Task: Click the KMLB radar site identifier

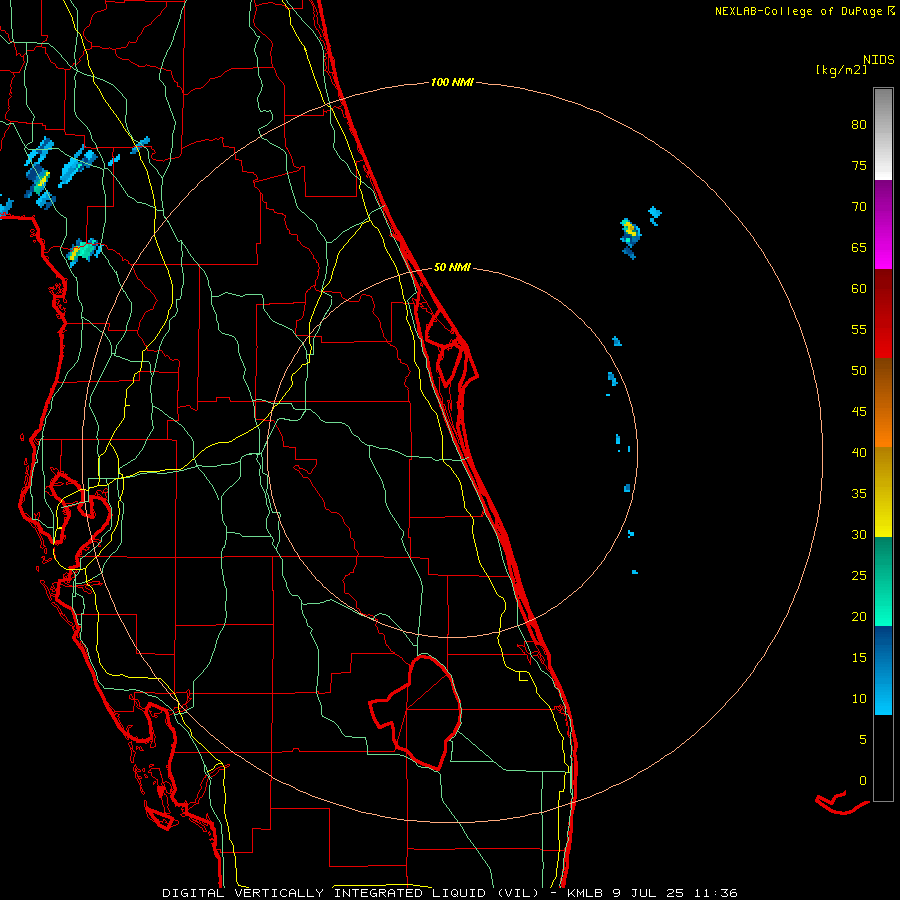Action: (x=585, y=893)
